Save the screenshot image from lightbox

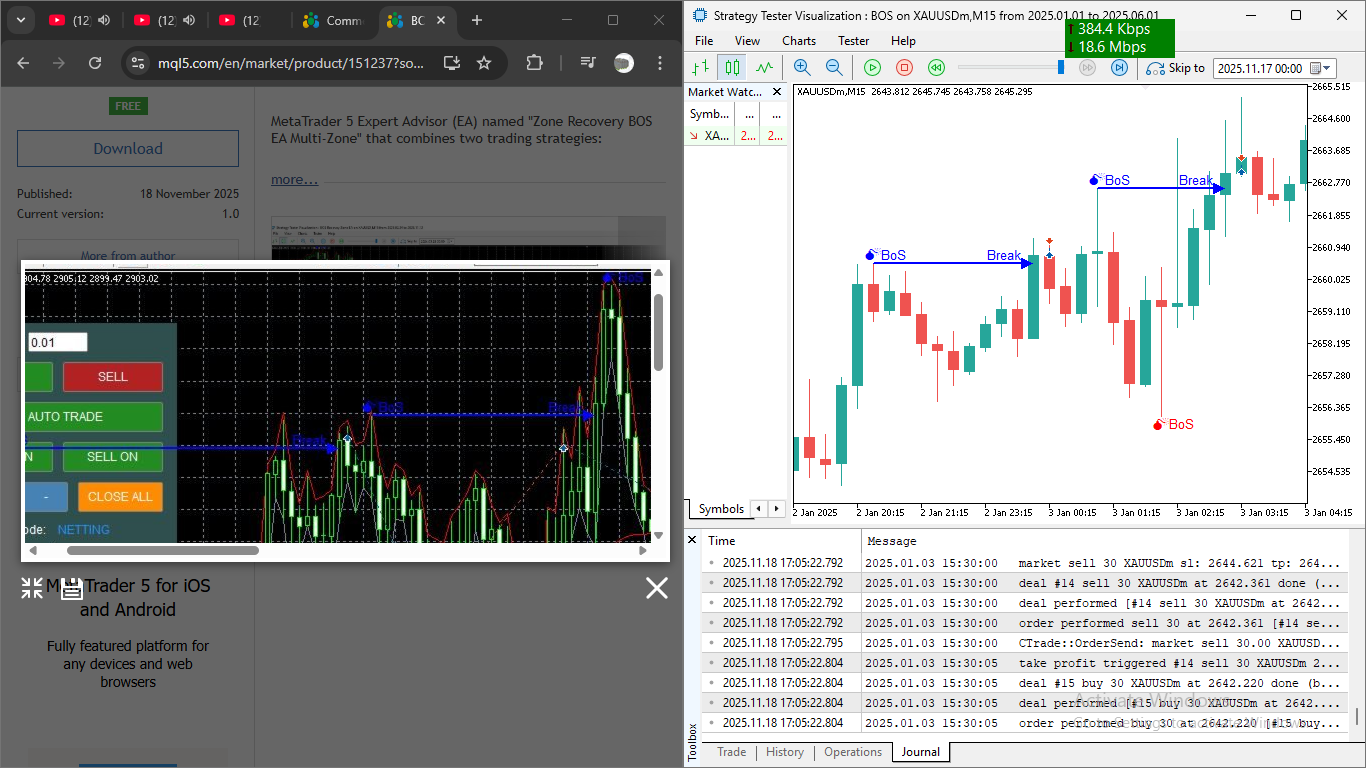(71, 588)
